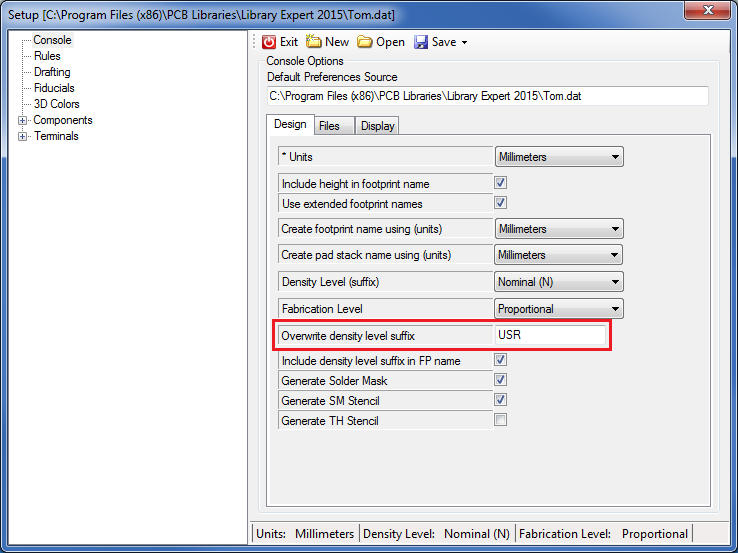This screenshot has width=738, height=553.
Task: Select Fiducials in the tree
Action: [x=54, y=88]
